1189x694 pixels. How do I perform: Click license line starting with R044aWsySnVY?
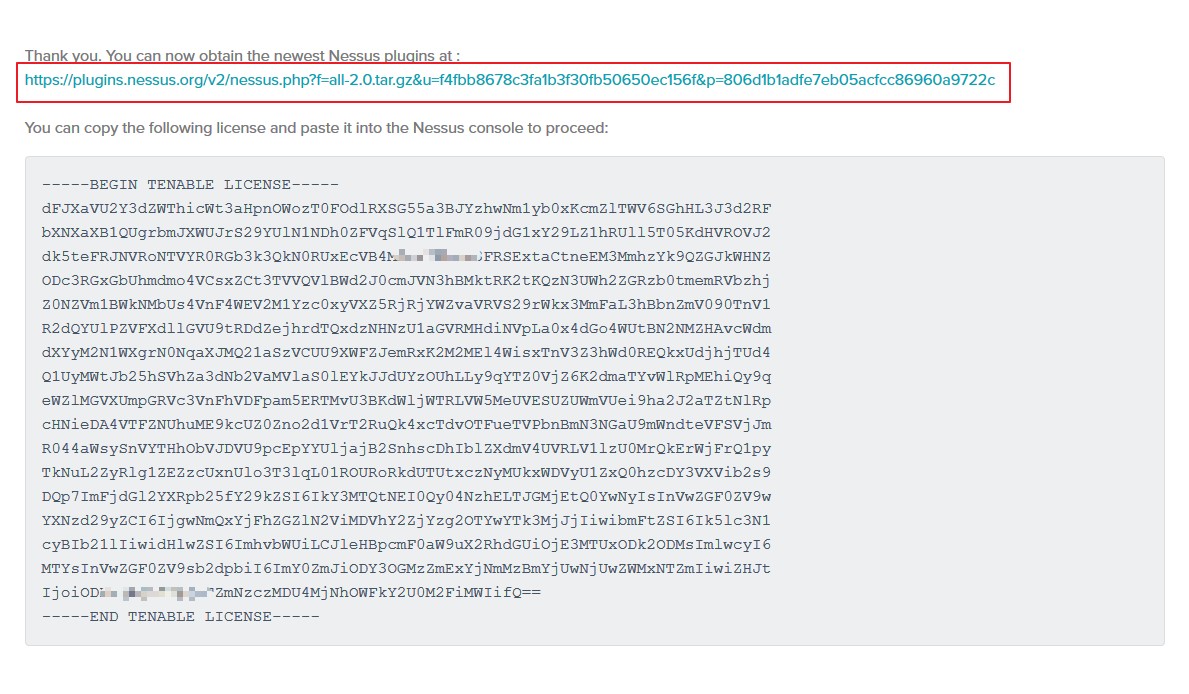(406, 449)
